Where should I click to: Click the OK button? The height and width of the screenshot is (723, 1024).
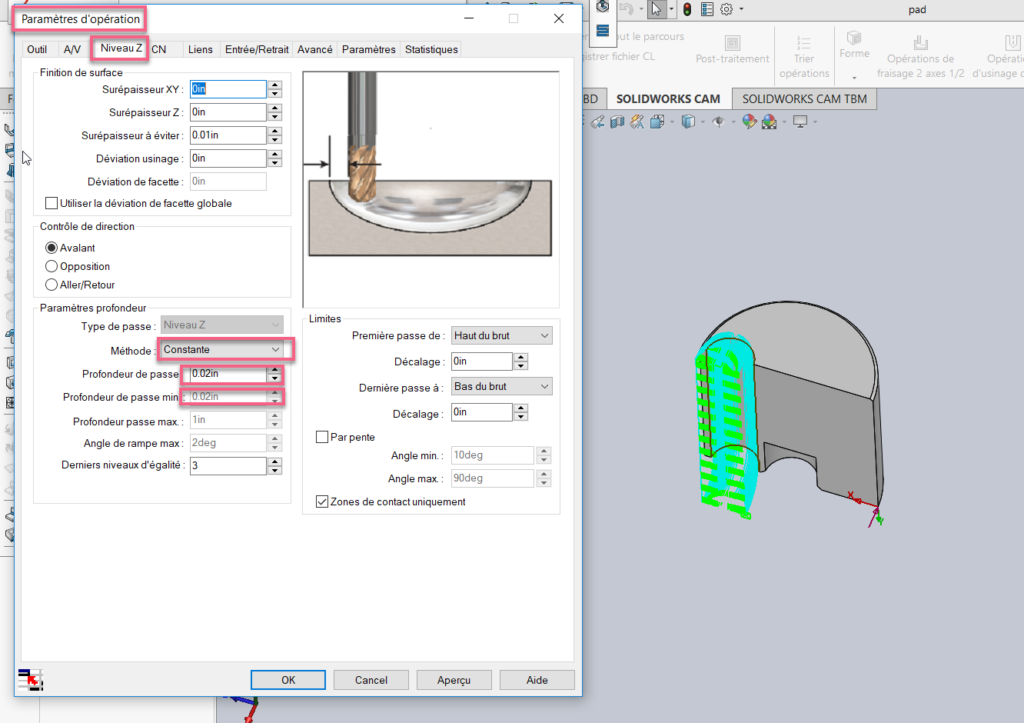tap(288, 680)
